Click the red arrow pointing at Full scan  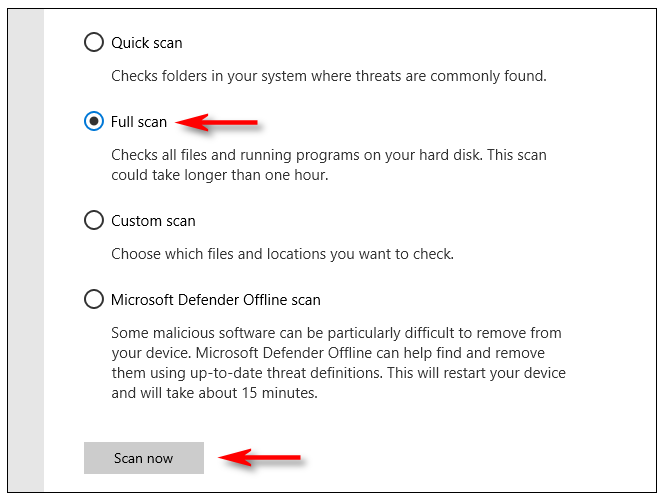(x=217, y=123)
